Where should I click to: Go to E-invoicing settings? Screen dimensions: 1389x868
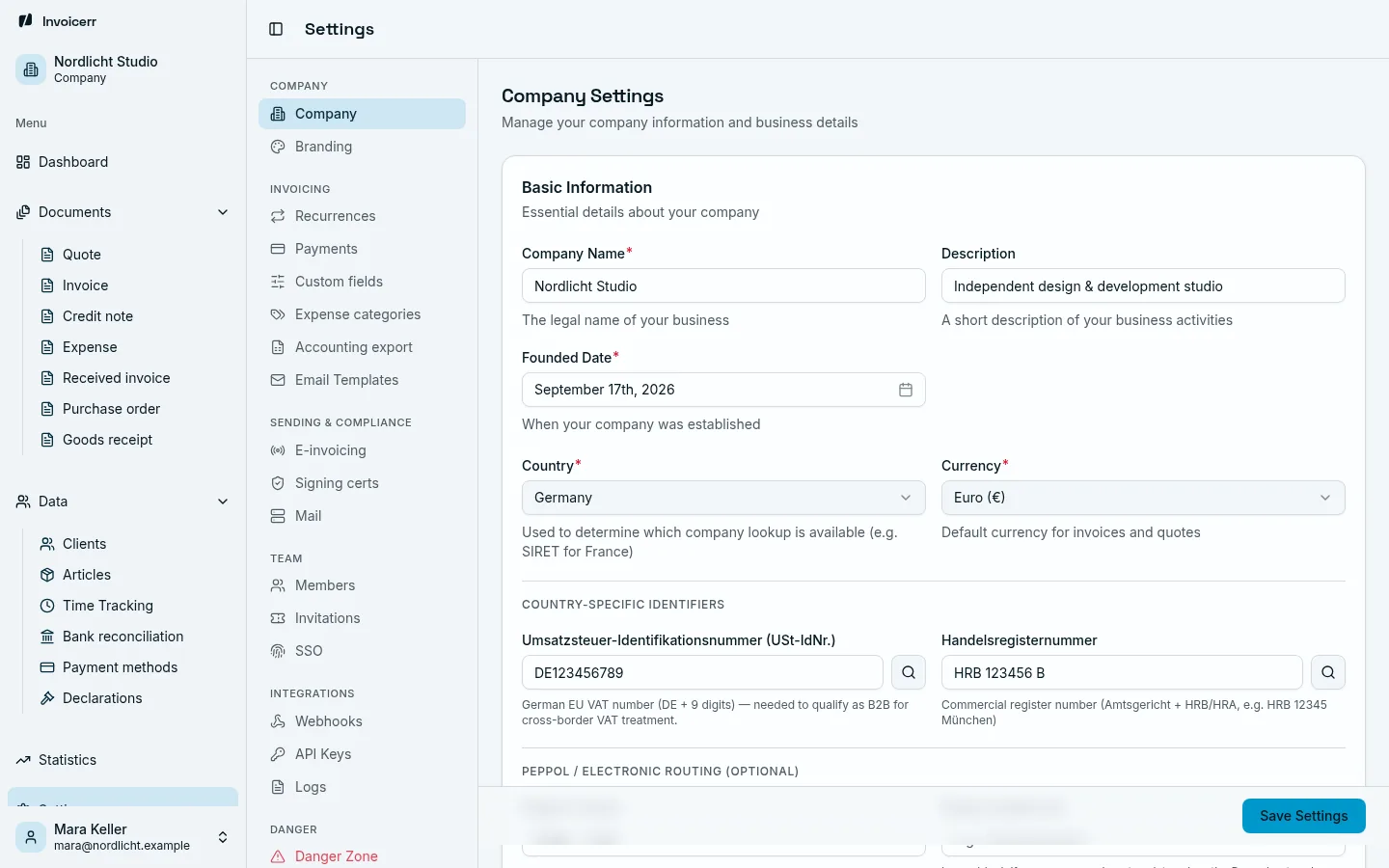click(x=362, y=450)
